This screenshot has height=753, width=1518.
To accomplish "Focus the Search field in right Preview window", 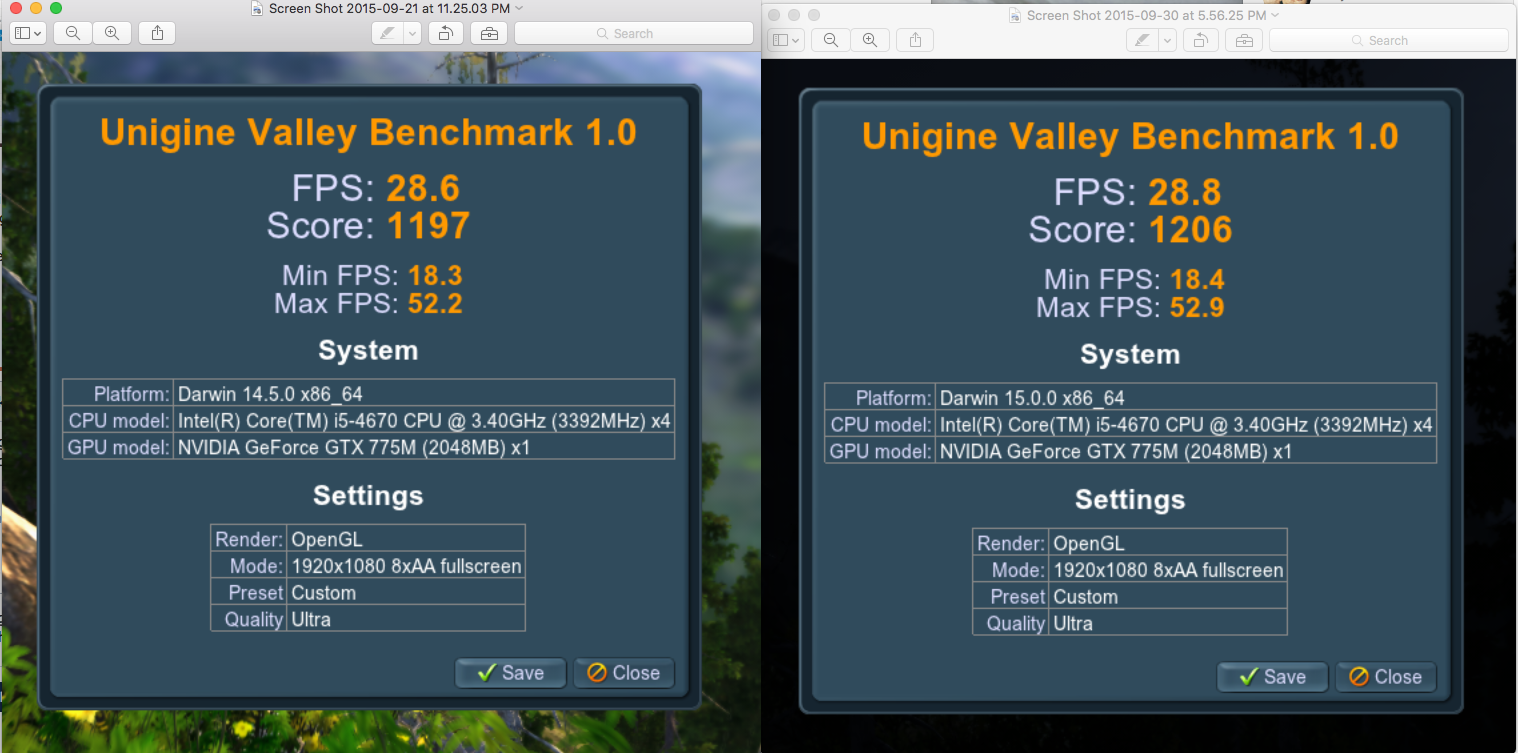I will 1388,40.
